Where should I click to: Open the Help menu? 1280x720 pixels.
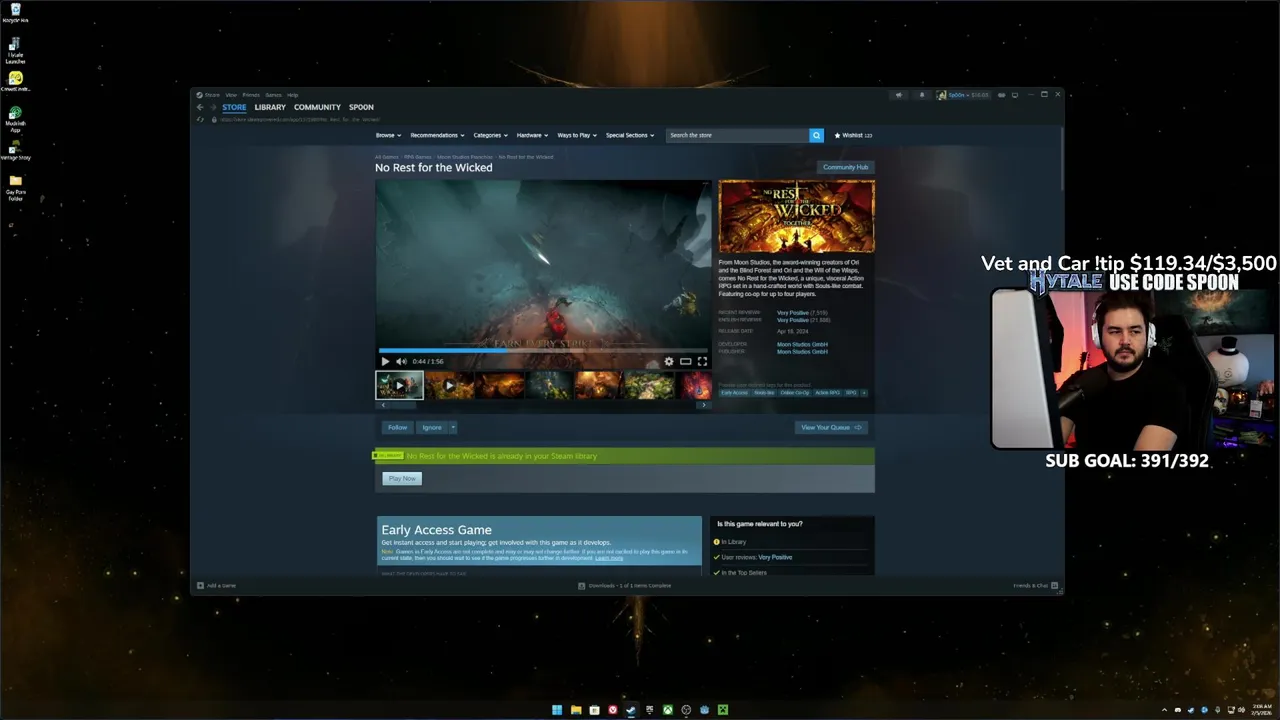point(293,95)
